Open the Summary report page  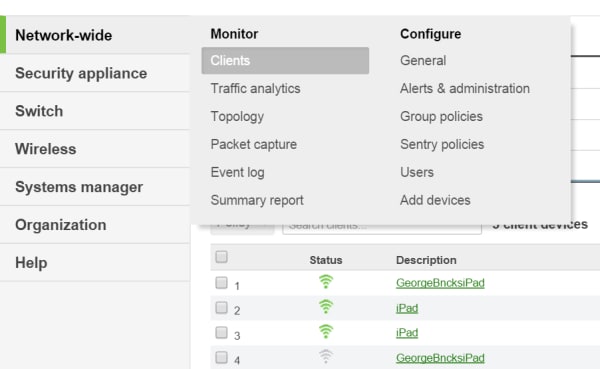click(x=257, y=200)
